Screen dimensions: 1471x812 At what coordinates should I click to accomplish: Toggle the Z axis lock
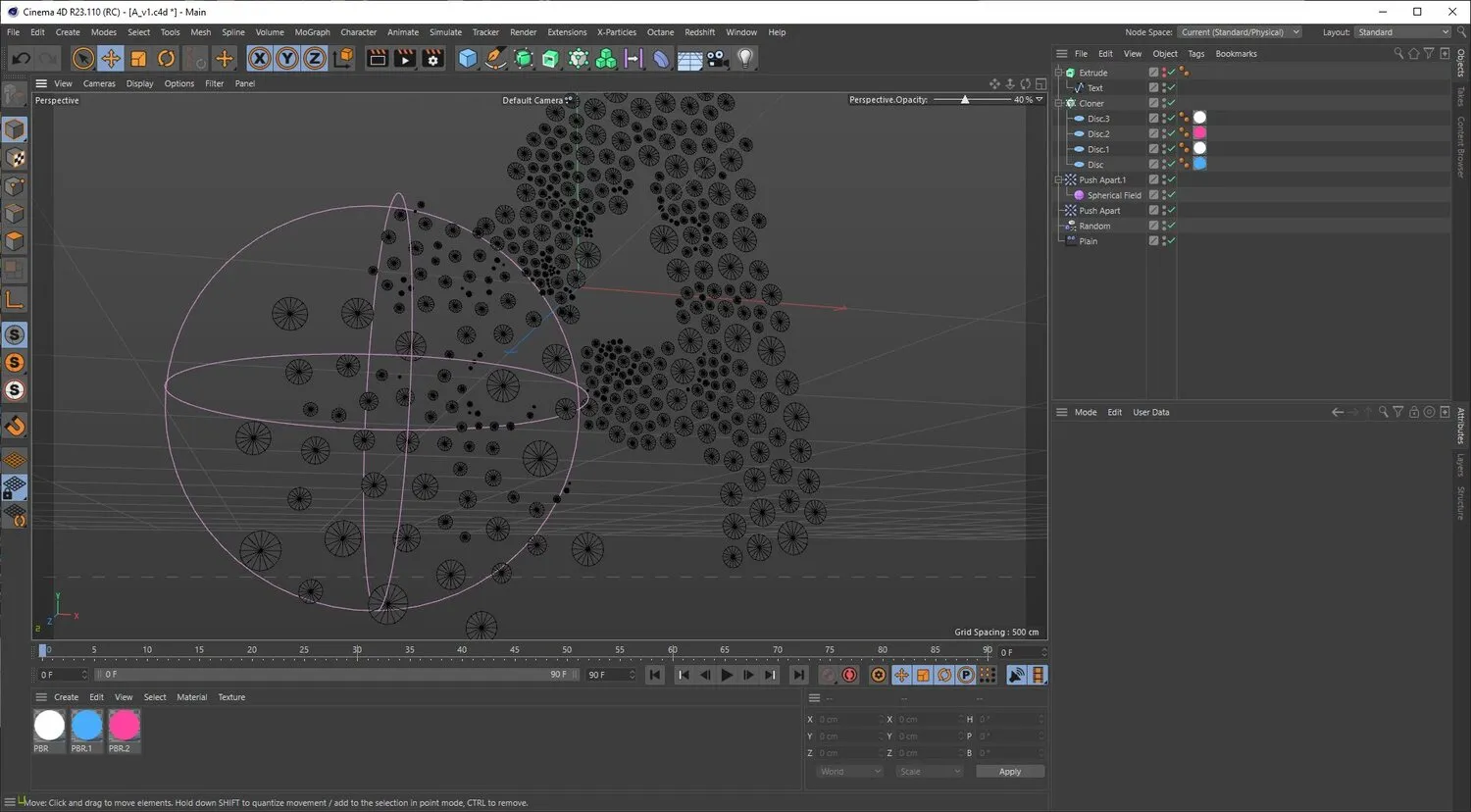click(314, 59)
